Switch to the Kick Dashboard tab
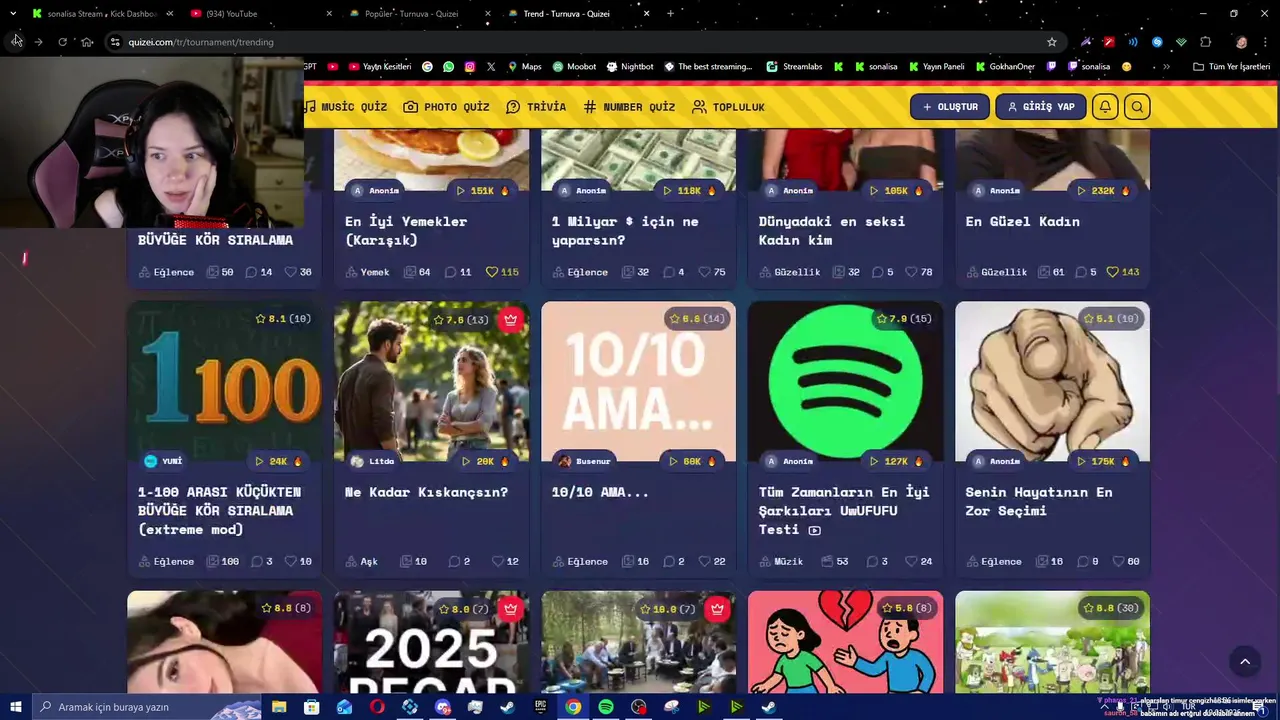The image size is (1280, 720). [100, 14]
